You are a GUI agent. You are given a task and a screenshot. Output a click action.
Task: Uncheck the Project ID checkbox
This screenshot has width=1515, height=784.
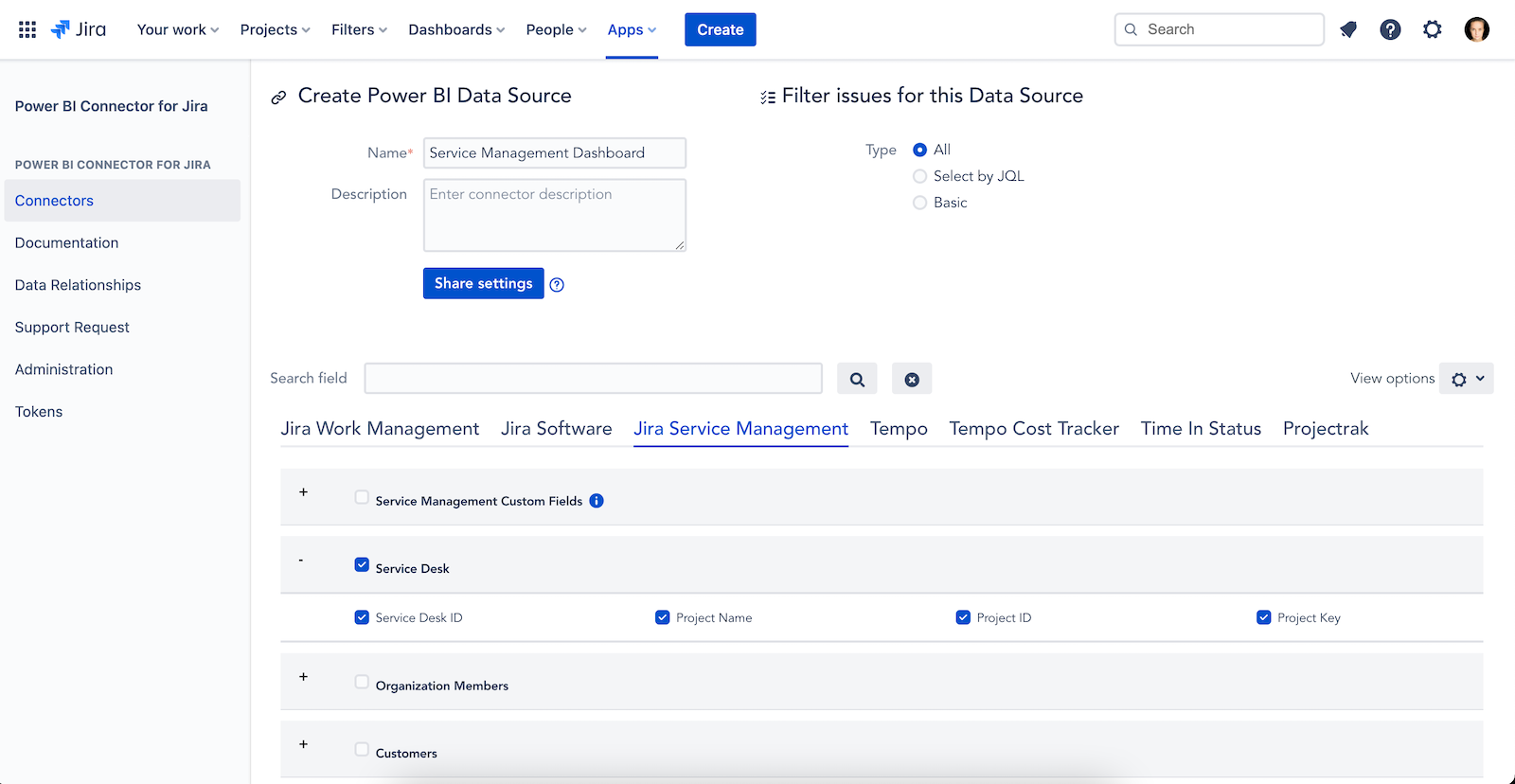click(x=963, y=617)
